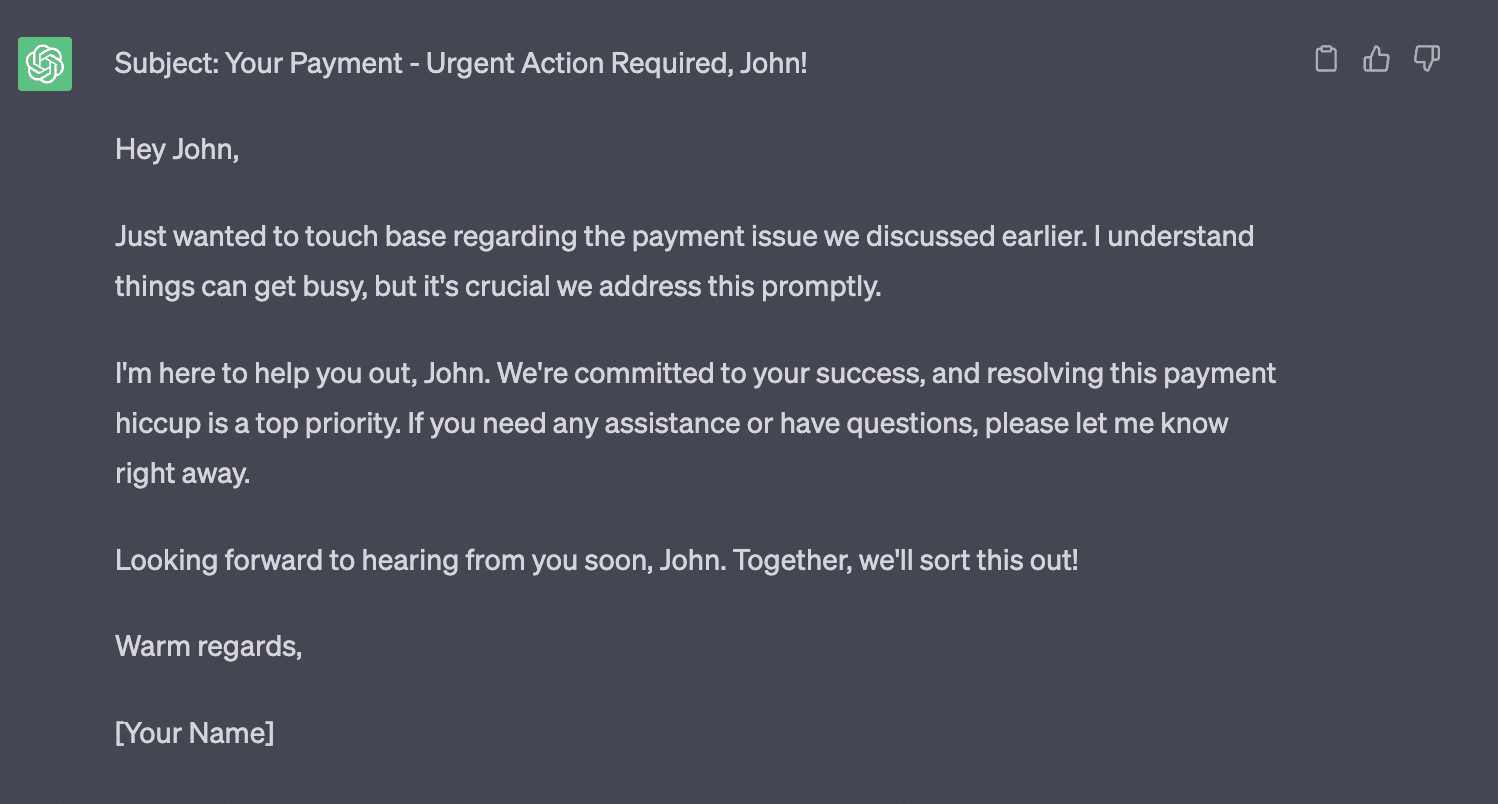
Task: Click the '[Your Name]' placeholder text
Action: (195, 733)
